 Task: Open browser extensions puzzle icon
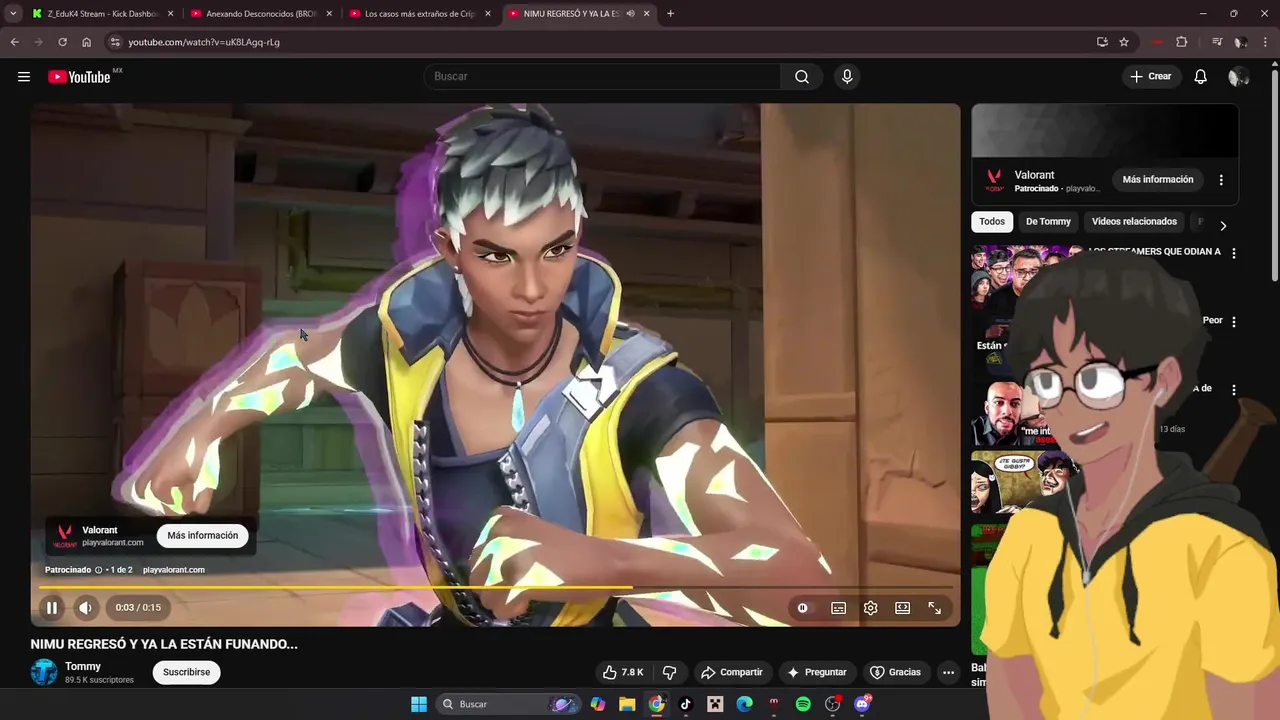(x=1182, y=42)
